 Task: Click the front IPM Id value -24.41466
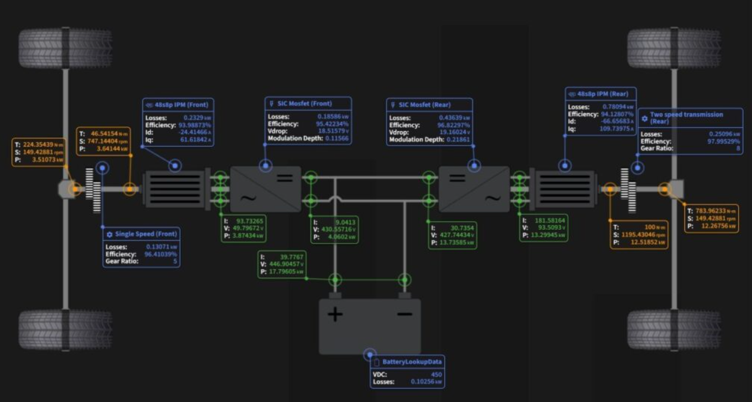pyautogui.click(x=191, y=132)
